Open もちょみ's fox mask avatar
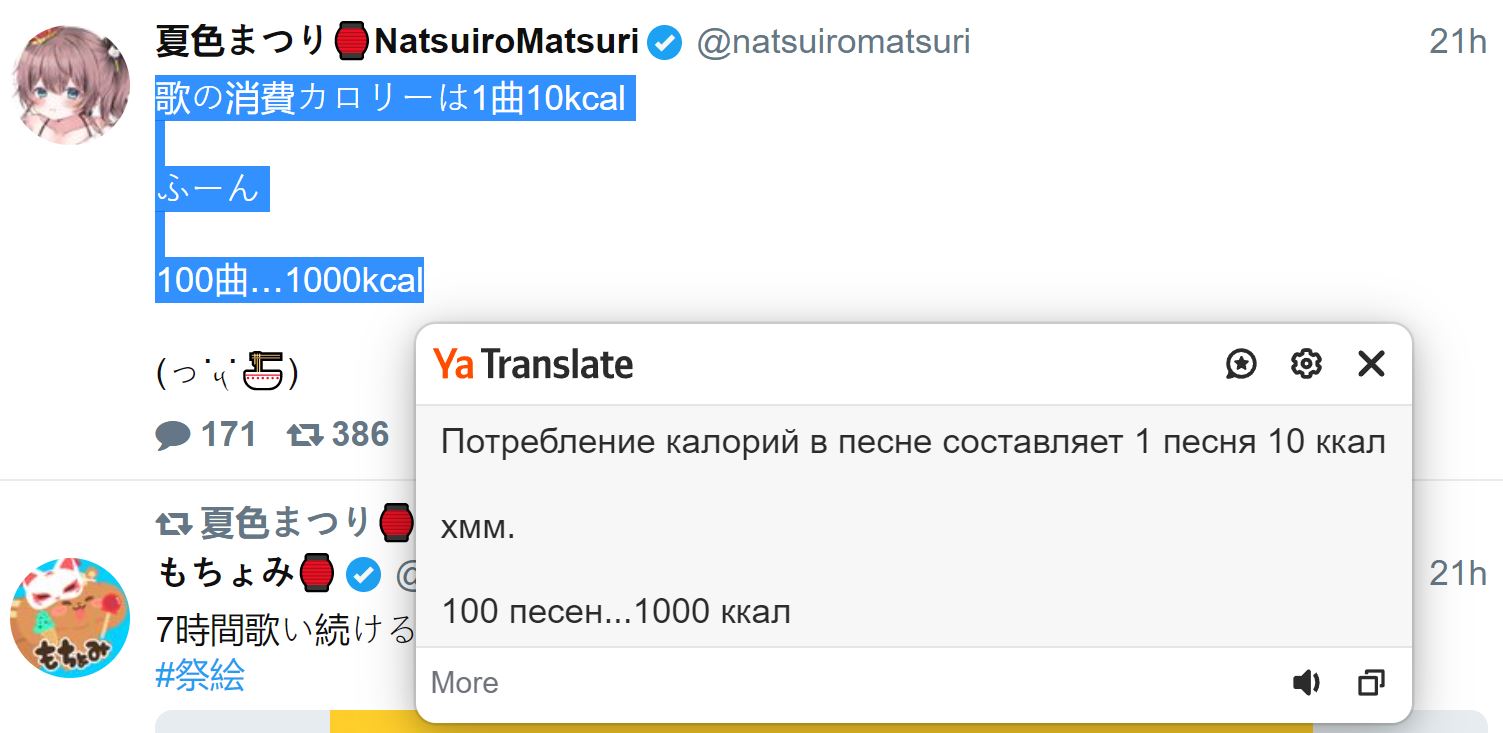1503x733 pixels. tap(70, 617)
